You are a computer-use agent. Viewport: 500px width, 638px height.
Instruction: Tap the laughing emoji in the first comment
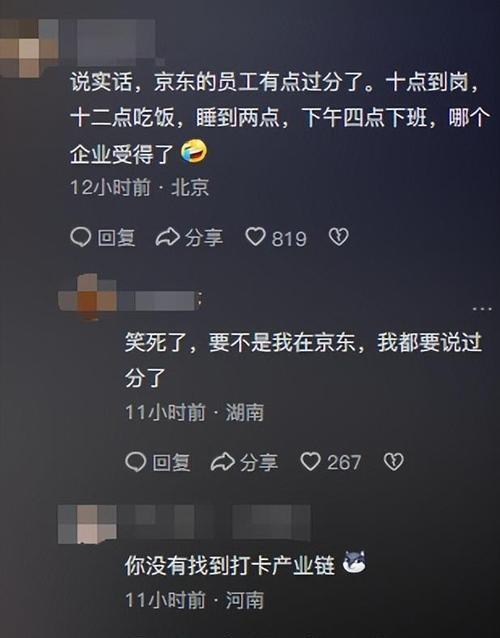[x=194, y=151]
